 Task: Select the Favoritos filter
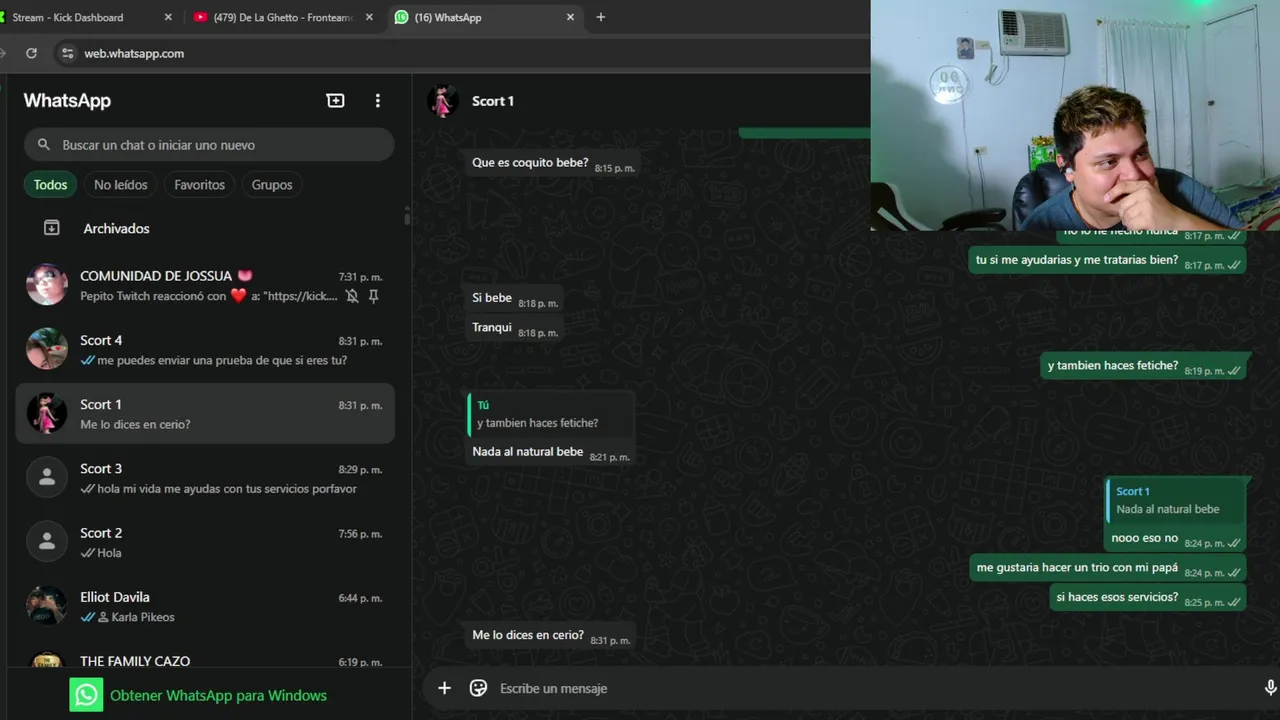(x=199, y=184)
